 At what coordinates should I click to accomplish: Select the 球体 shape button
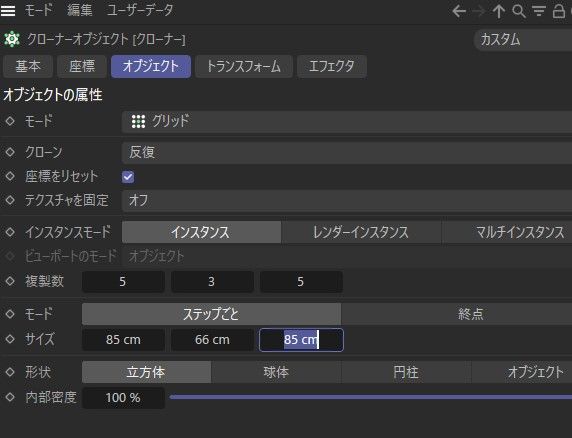276,372
